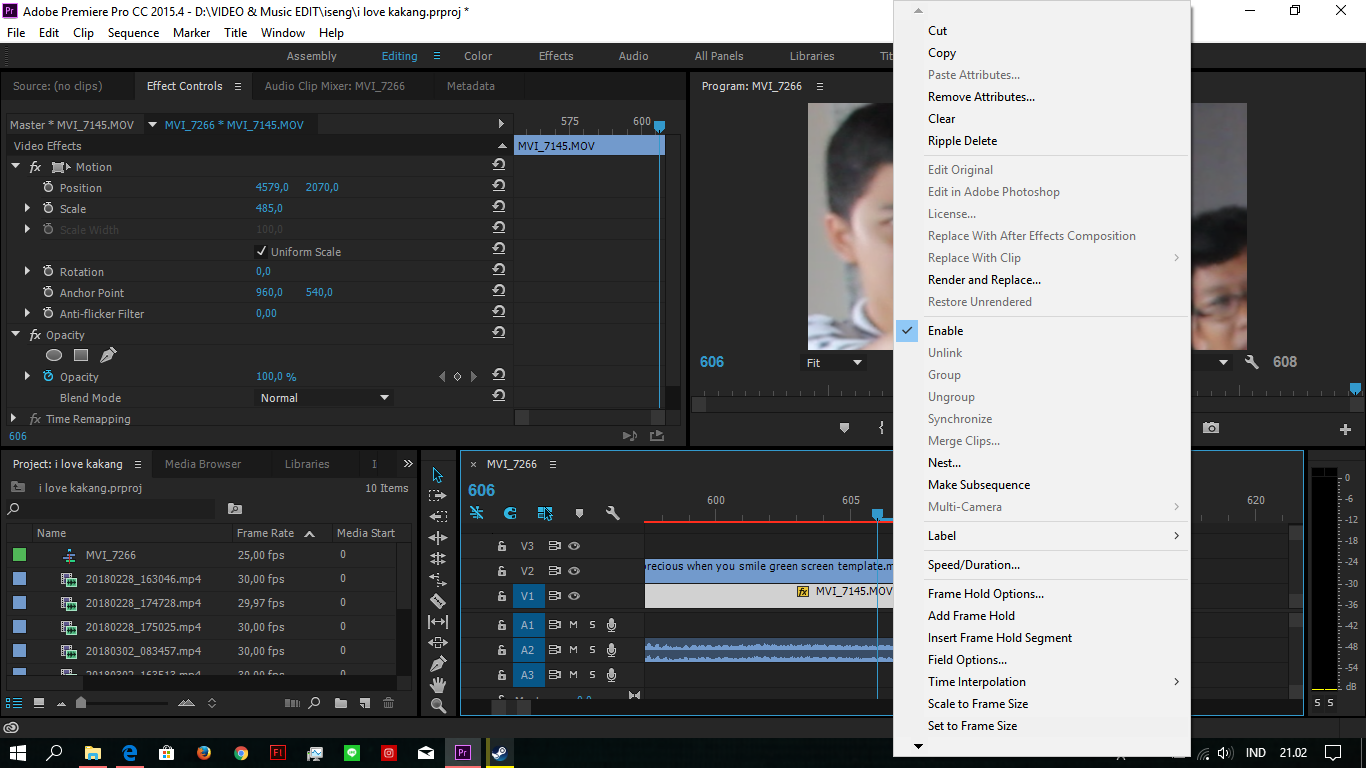Screen dimensions: 1366x768
Task: Open the Sequence menu
Action: [134, 33]
